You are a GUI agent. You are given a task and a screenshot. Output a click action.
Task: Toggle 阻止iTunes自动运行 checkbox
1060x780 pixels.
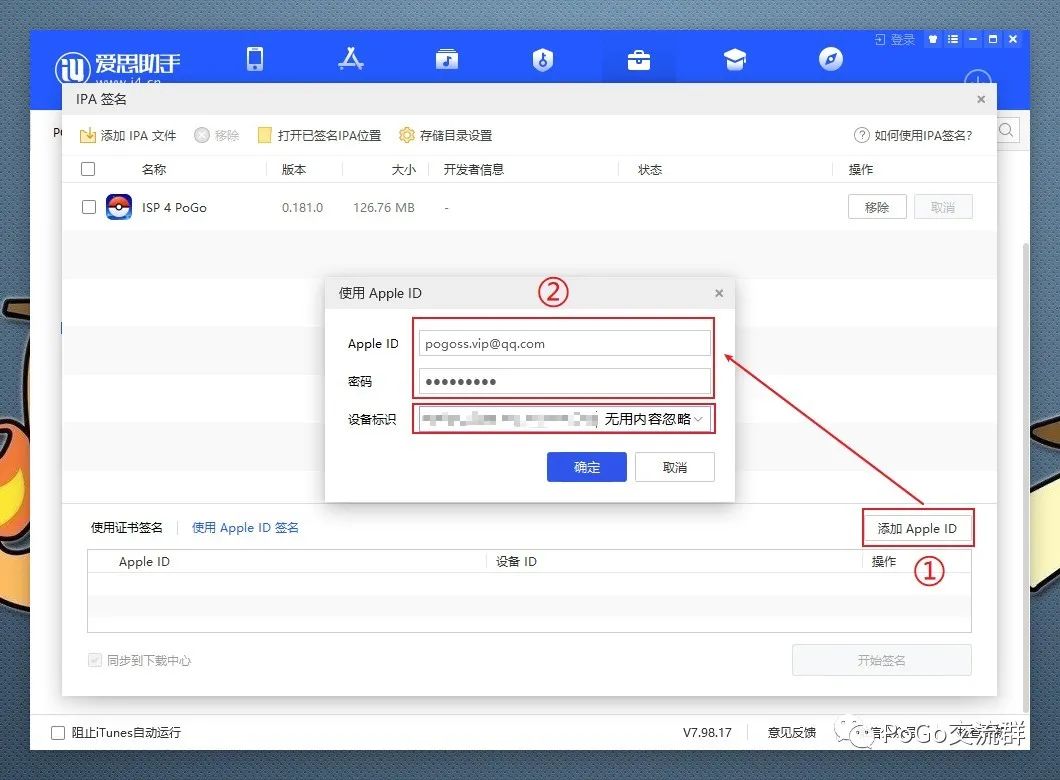[x=58, y=733]
